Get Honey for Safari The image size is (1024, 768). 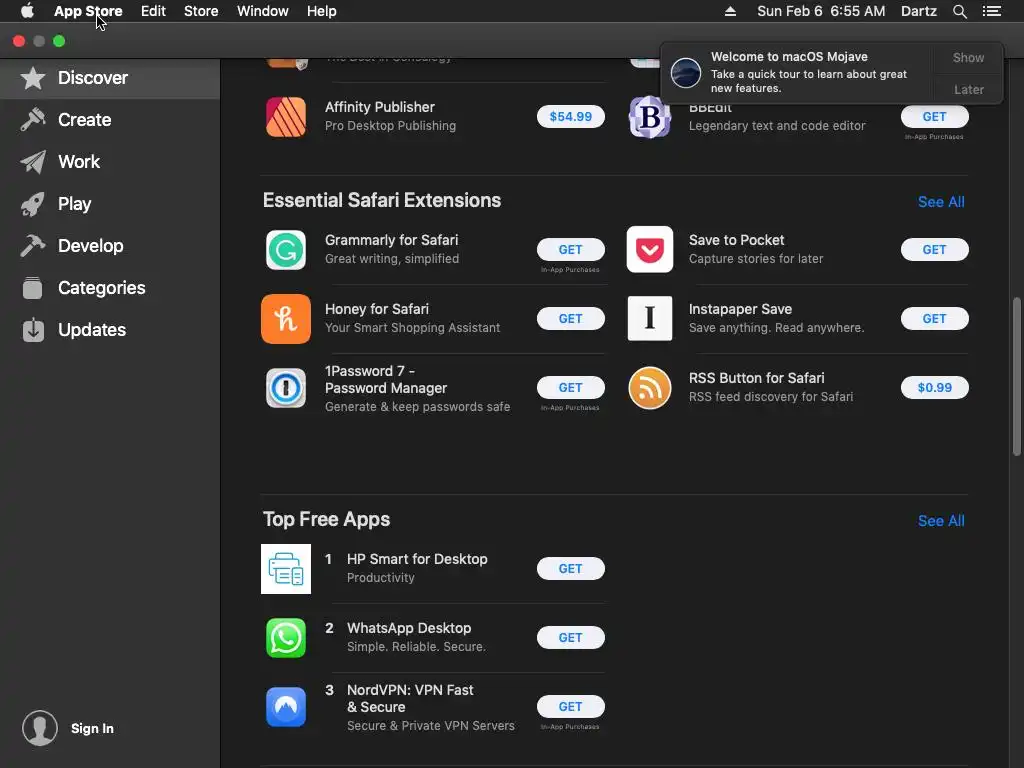[x=571, y=319]
